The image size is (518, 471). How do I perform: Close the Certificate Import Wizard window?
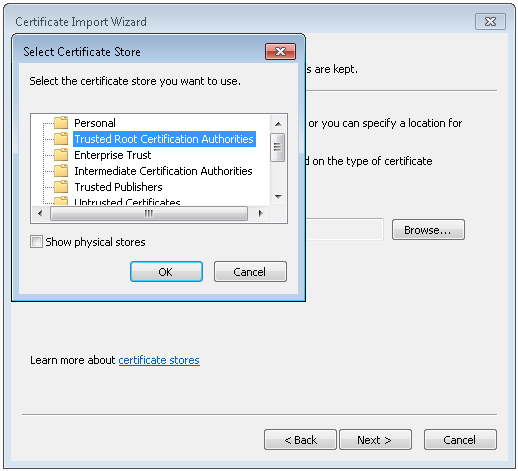(x=490, y=22)
